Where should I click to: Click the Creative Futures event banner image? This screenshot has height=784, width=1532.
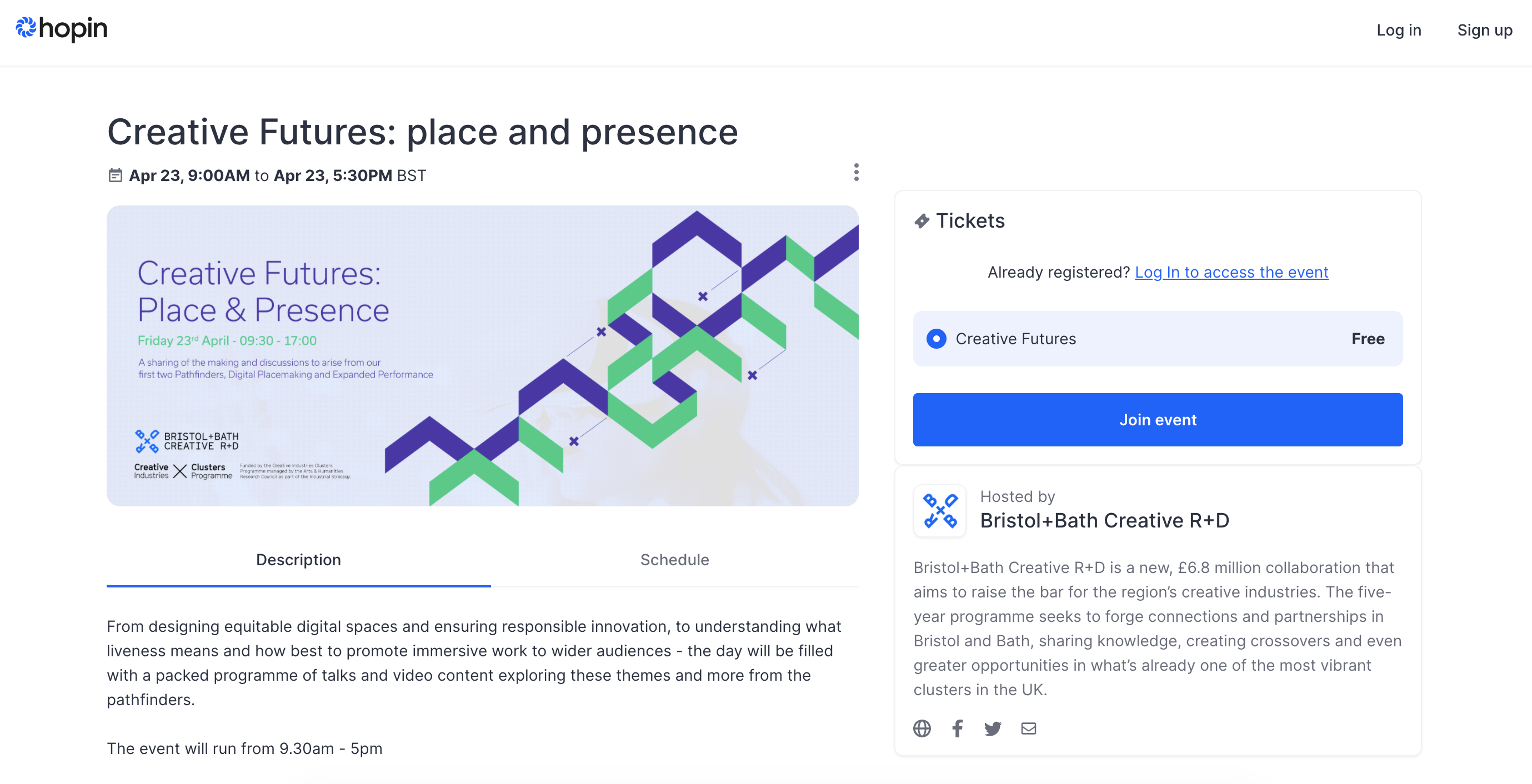[482, 355]
